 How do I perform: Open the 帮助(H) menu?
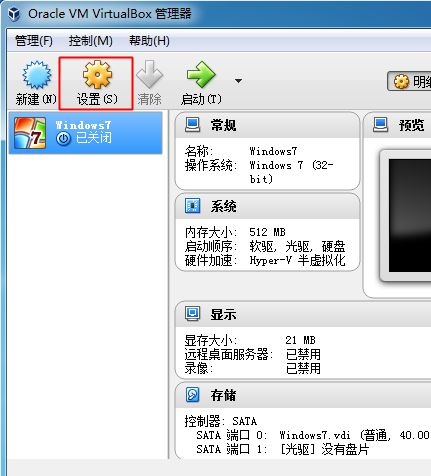click(x=149, y=41)
